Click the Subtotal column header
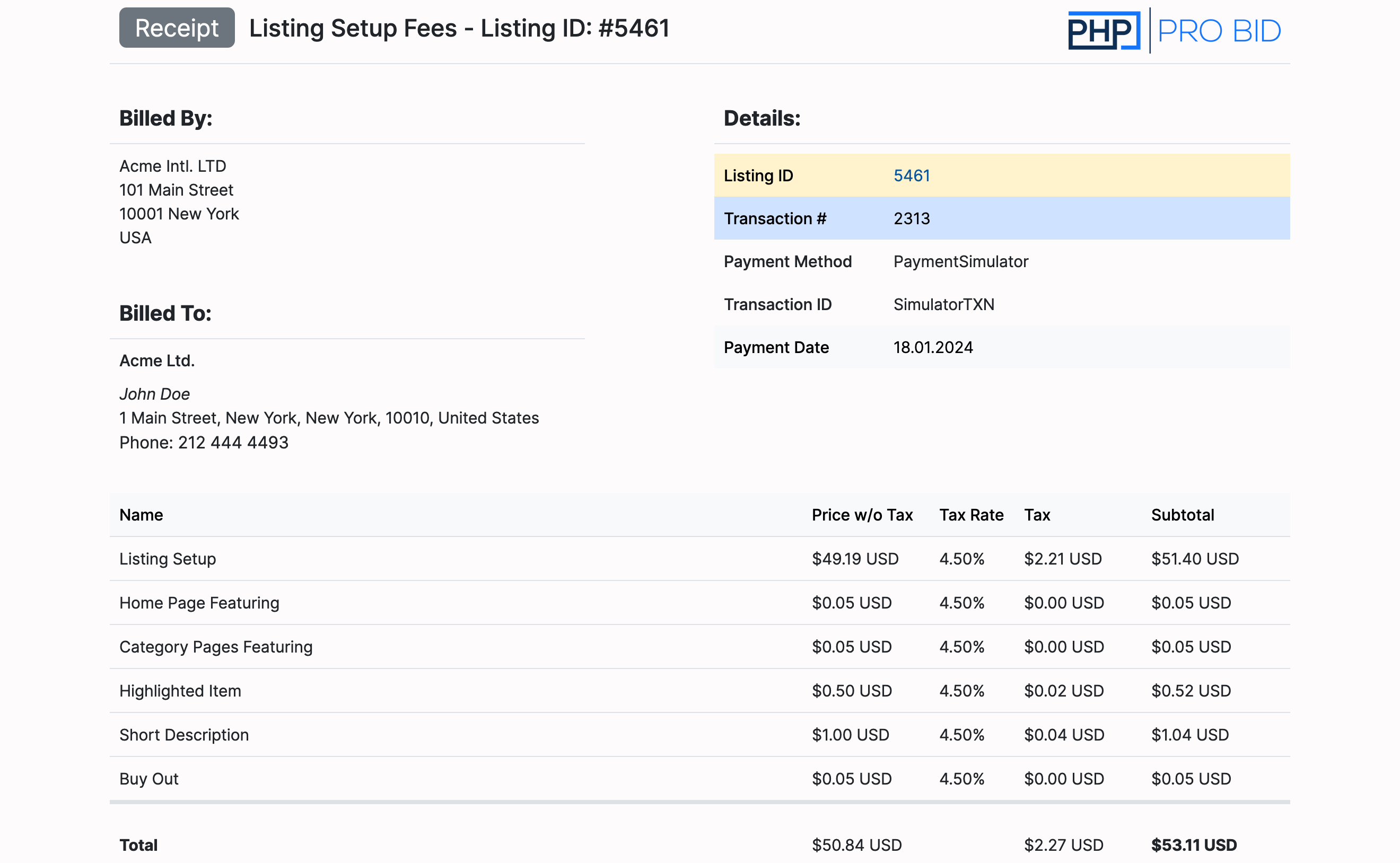The width and height of the screenshot is (1400, 863). tap(1182, 515)
